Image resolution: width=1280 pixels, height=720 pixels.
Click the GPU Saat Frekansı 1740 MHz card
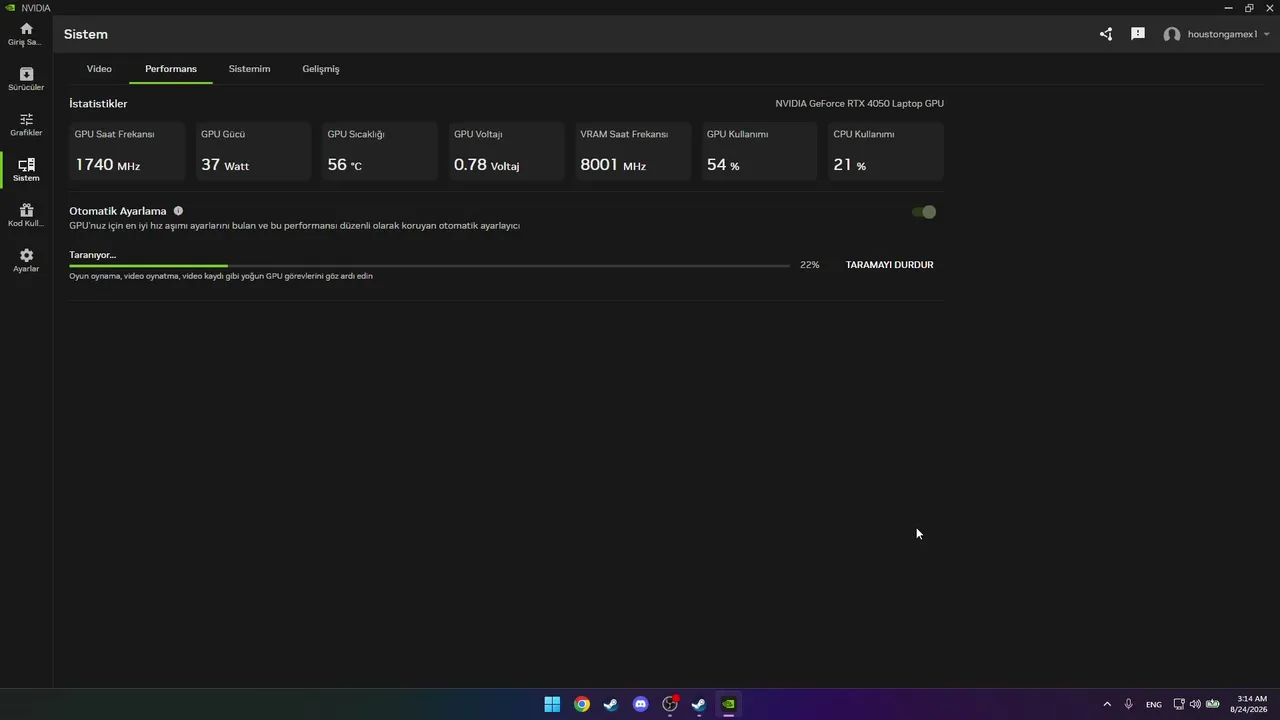coord(127,151)
